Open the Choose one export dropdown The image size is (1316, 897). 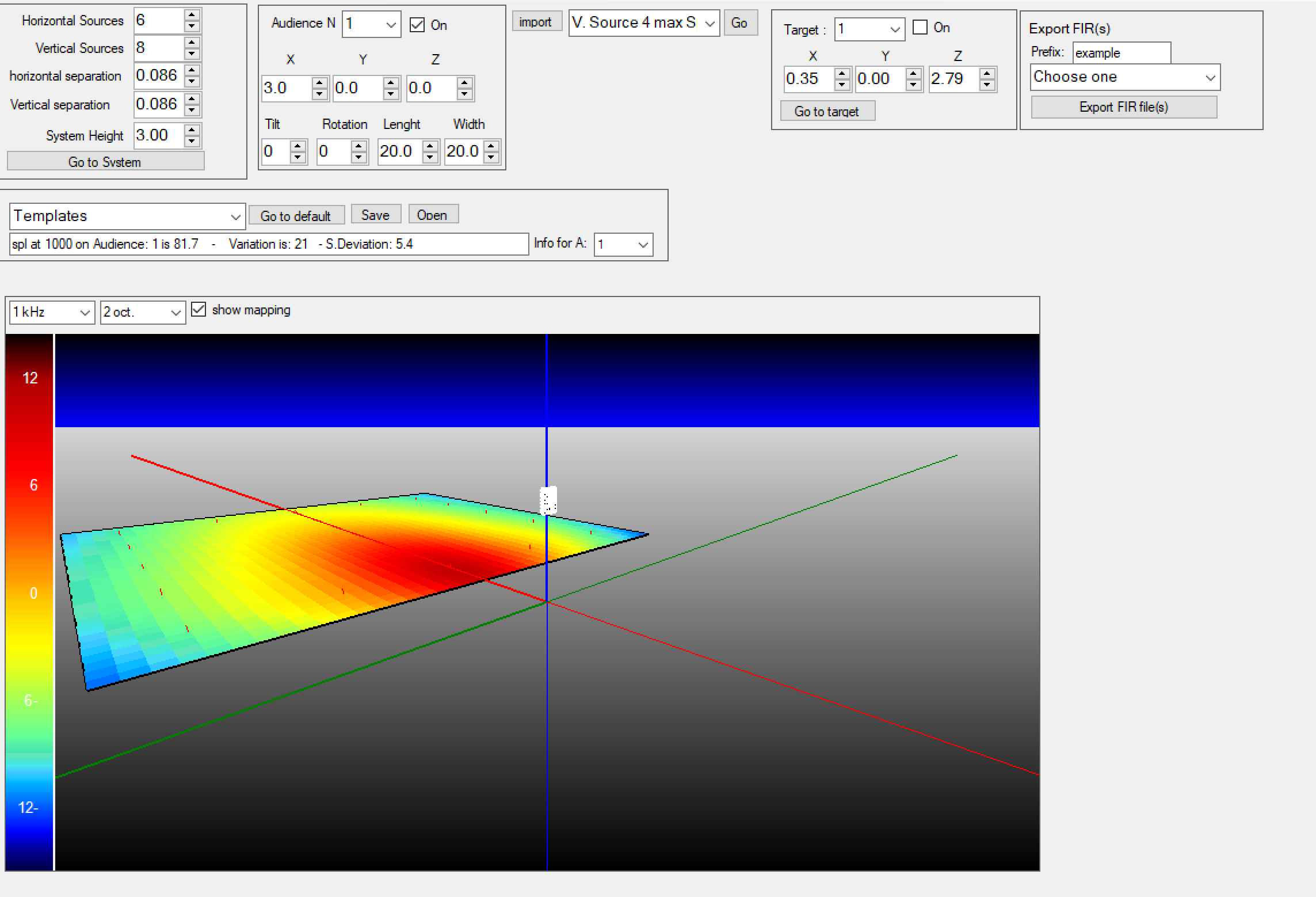tap(1210, 78)
